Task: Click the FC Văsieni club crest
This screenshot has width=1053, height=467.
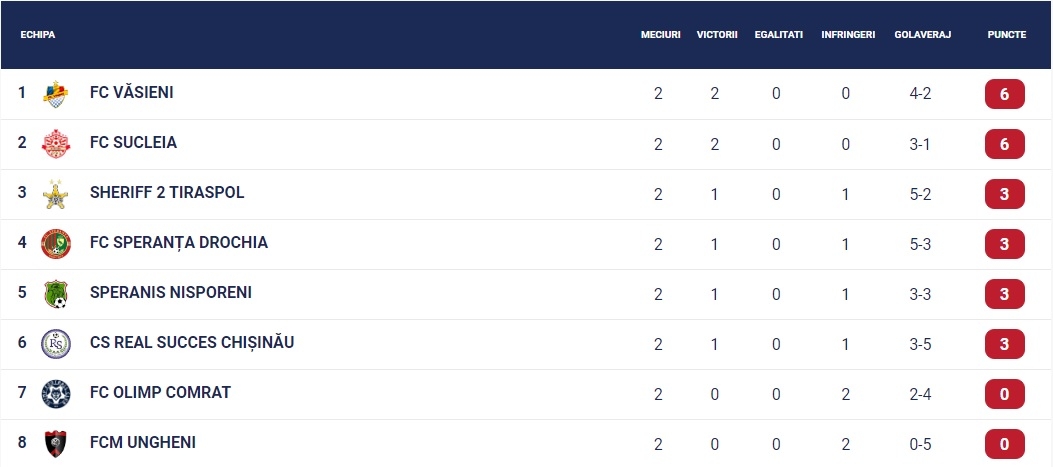Action: click(x=55, y=94)
